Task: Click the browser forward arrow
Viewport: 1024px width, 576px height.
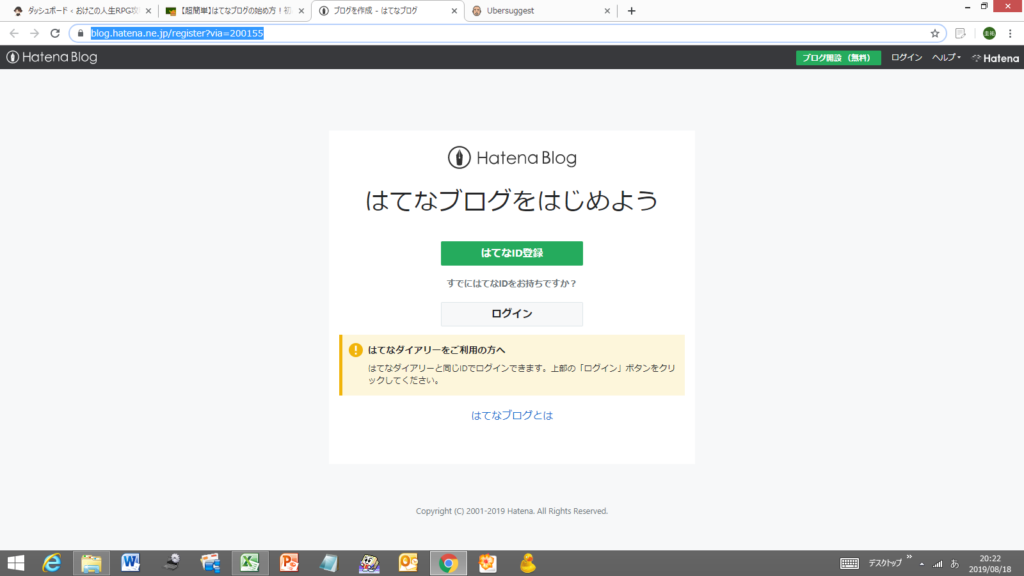Action: pos(35,33)
